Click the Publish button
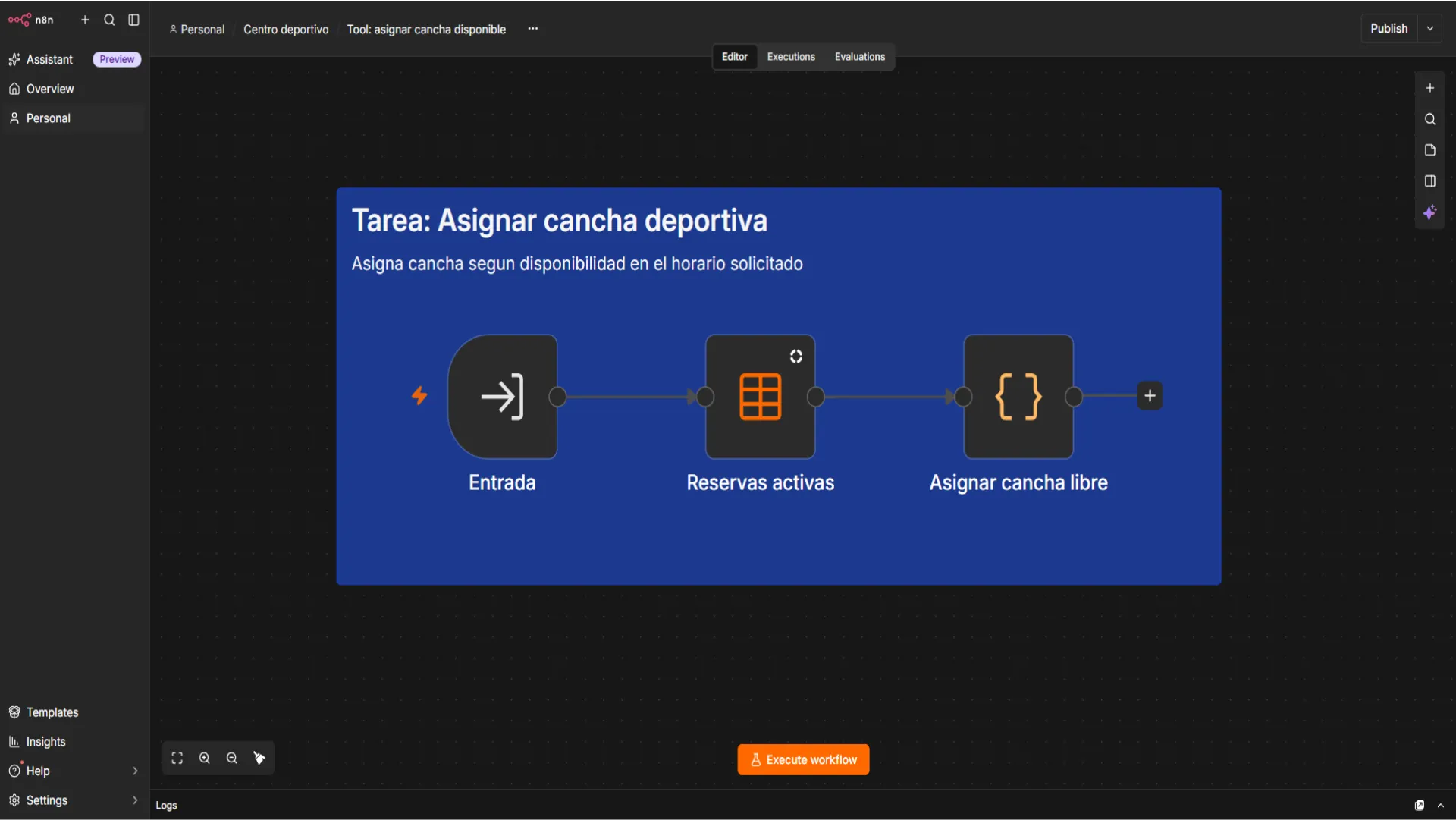 coord(1389,29)
